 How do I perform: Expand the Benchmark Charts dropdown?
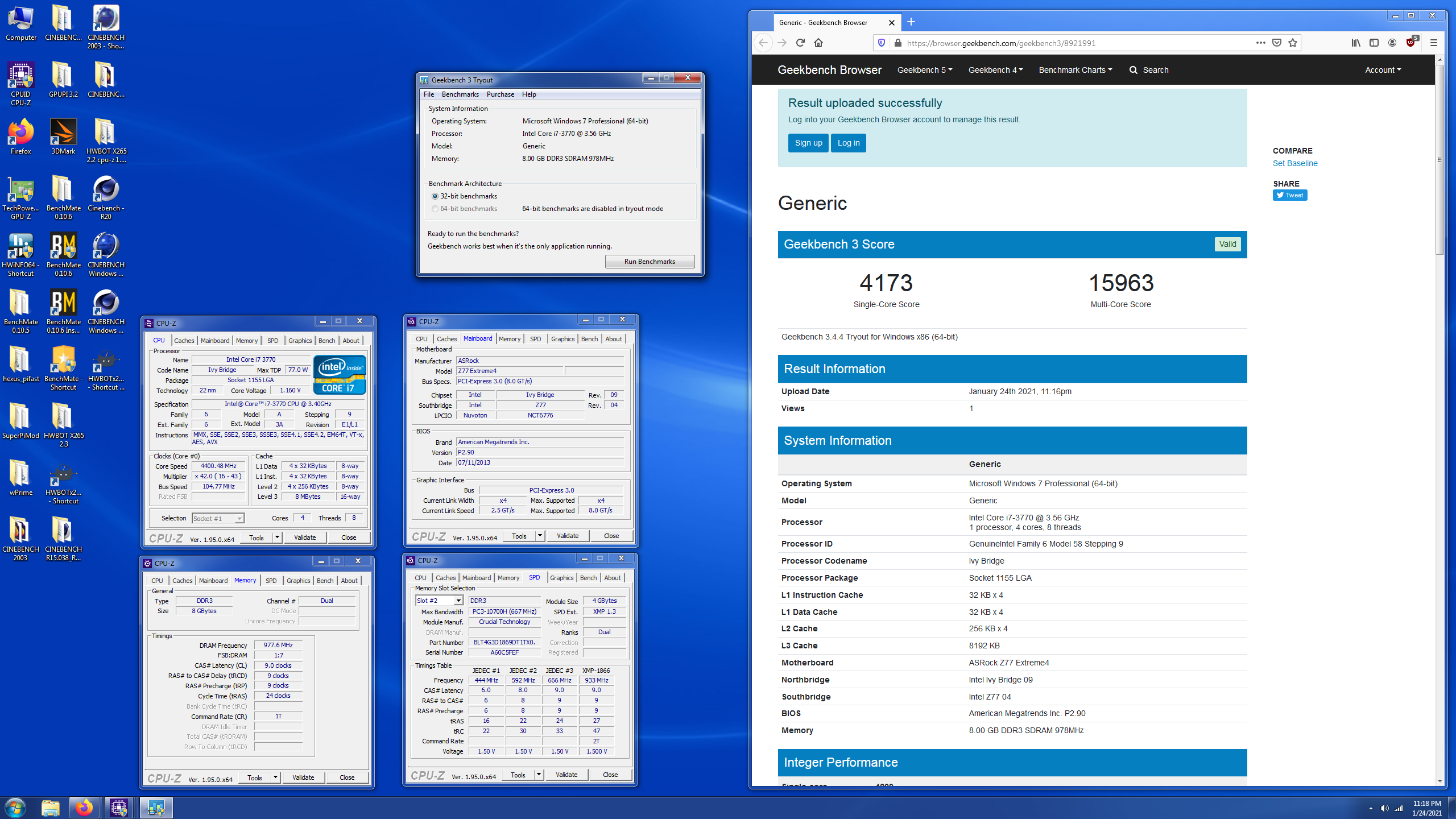[1075, 70]
